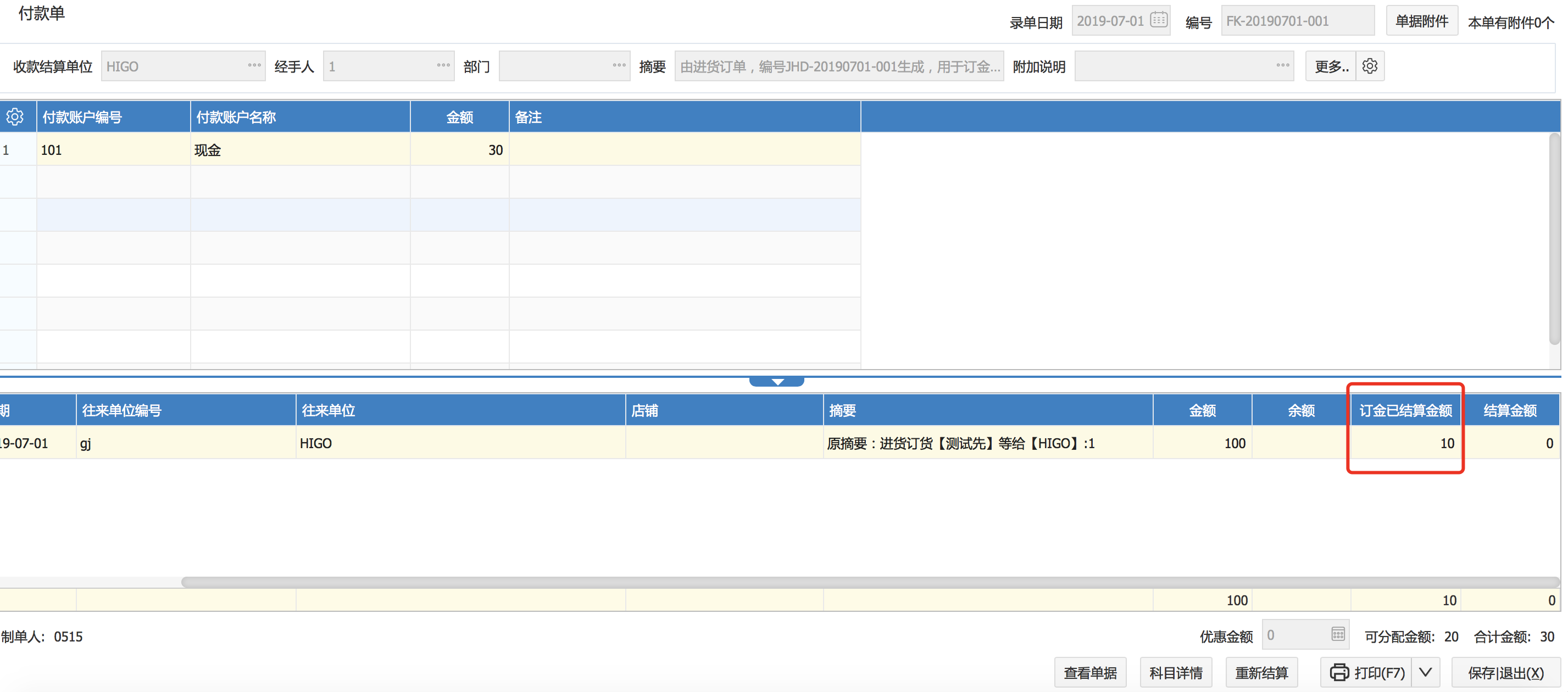This screenshot has height=692, width=1568.
Task: Sort by 订金已结算金额 column header
Action: coord(1405,410)
